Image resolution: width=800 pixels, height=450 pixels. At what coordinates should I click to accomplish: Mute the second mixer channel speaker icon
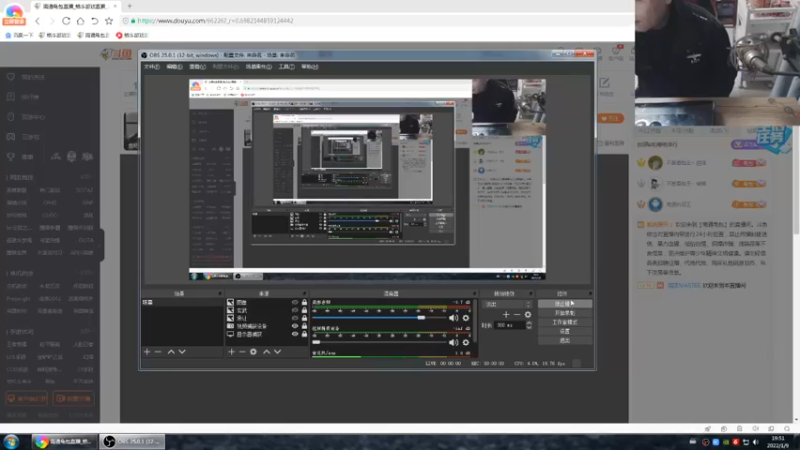click(x=453, y=342)
